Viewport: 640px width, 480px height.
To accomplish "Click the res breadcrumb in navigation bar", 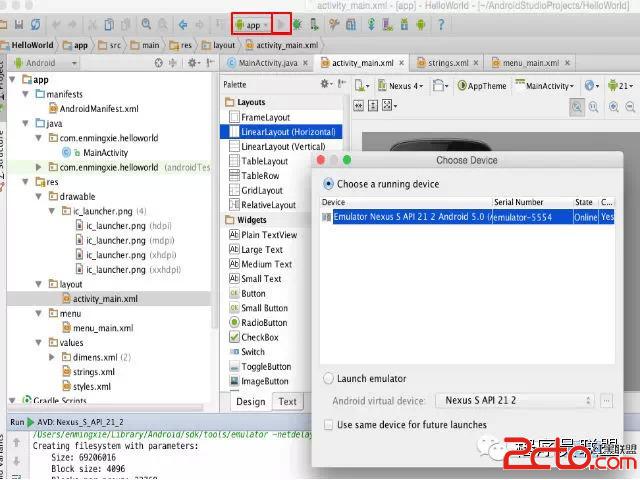I will [x=181, y=45].
